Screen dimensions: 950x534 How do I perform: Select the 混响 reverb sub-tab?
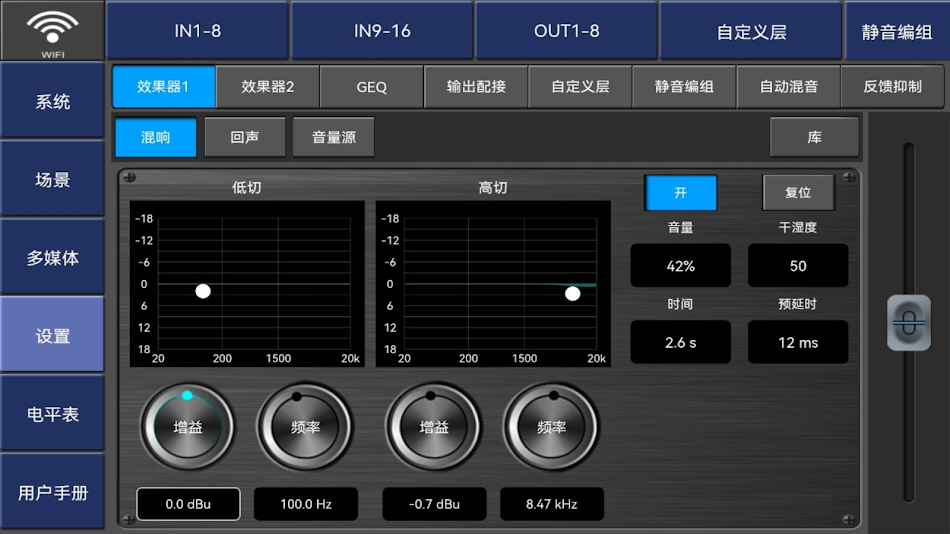tap(156, 137)
